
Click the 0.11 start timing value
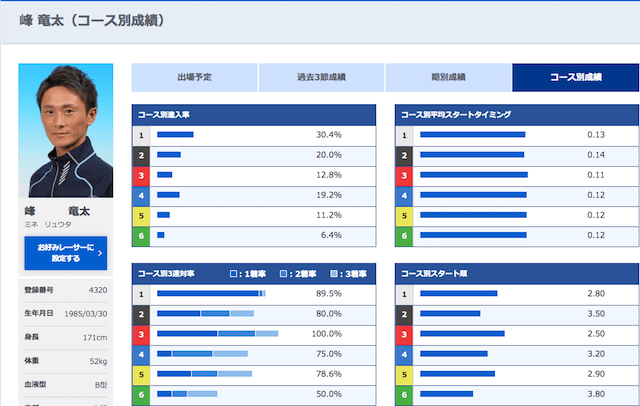click(596, 175)
